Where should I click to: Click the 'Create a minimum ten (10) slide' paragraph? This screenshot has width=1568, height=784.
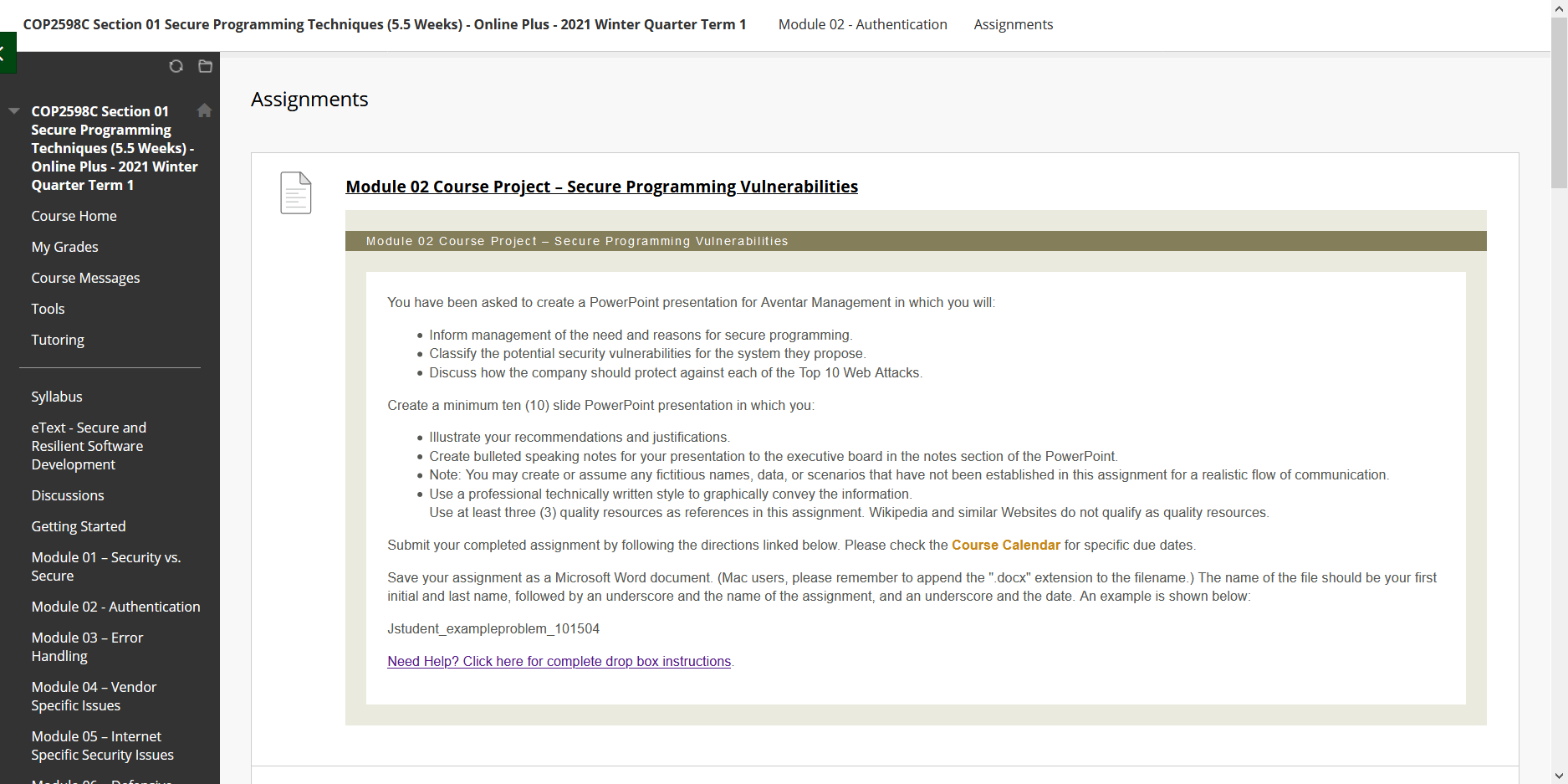click(x=600, y=405)
